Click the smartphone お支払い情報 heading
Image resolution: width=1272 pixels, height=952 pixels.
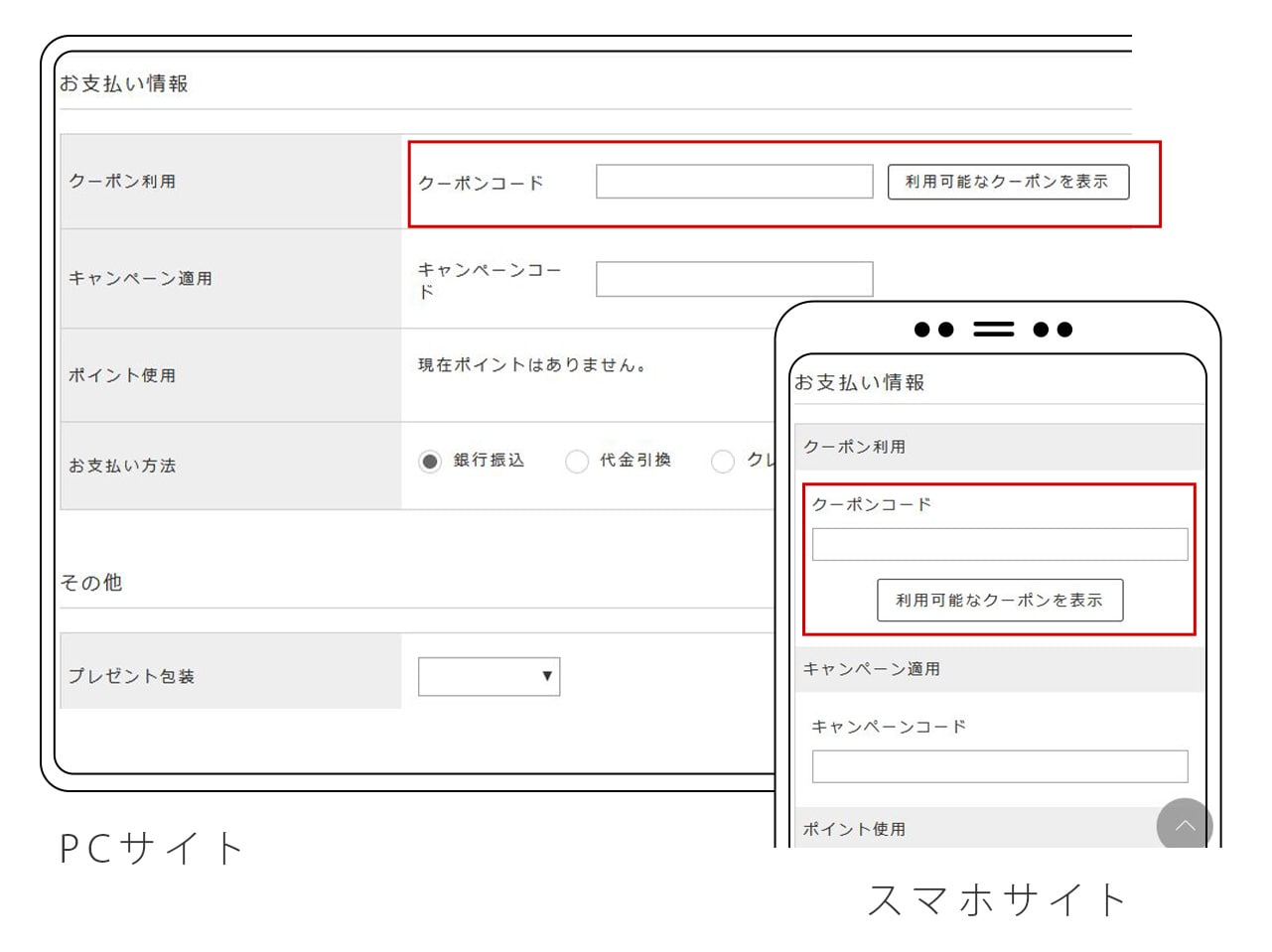(860, 382)
